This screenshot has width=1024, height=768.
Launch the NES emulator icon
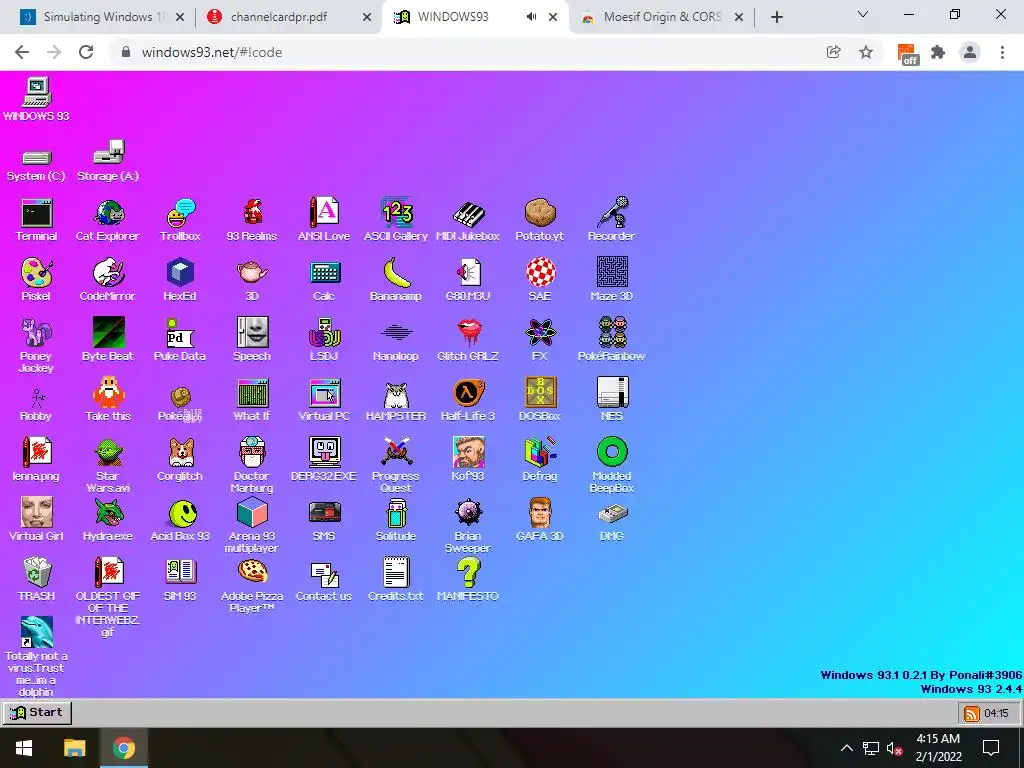point(612,400)
